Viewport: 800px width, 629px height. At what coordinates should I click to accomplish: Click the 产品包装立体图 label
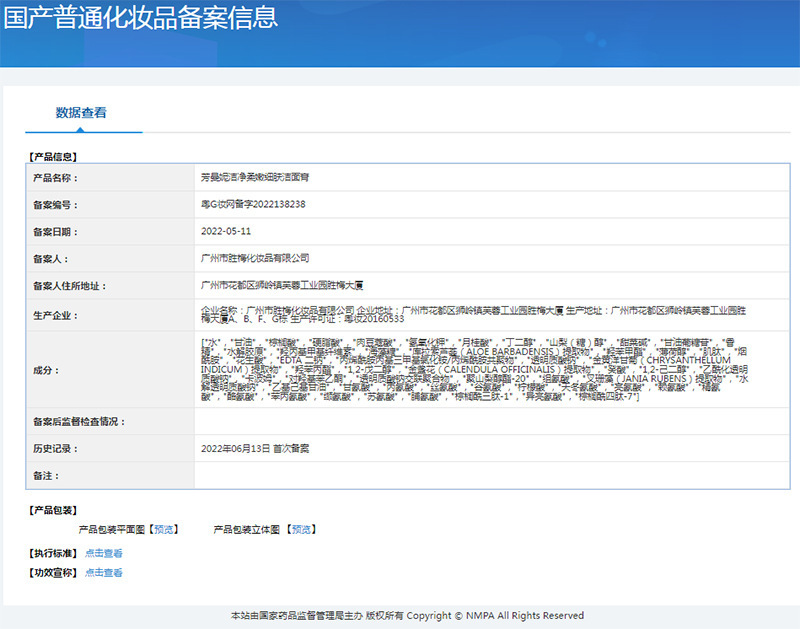[x=246, y=530]
